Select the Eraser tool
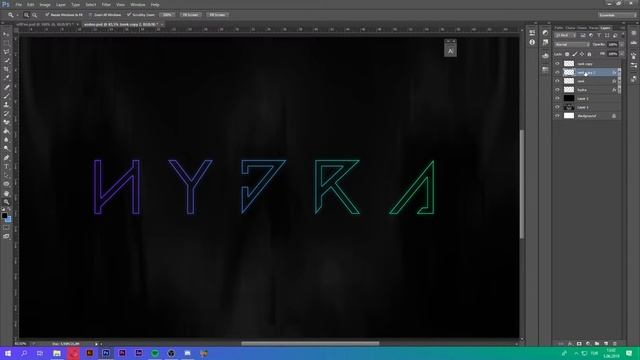Screen dimensions: 640x360 [x=6, y=122]
